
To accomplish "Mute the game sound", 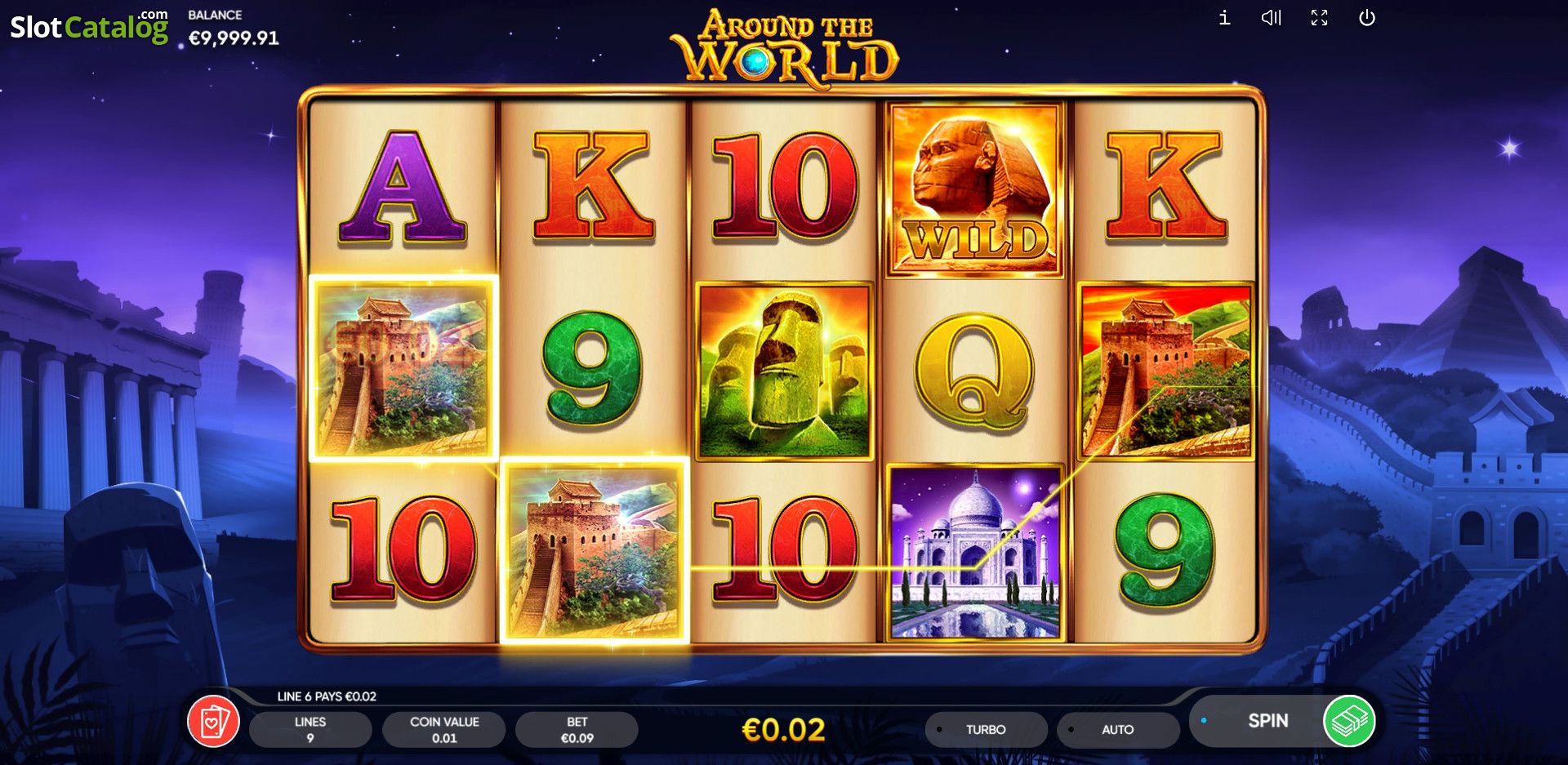I will 1272,18.
